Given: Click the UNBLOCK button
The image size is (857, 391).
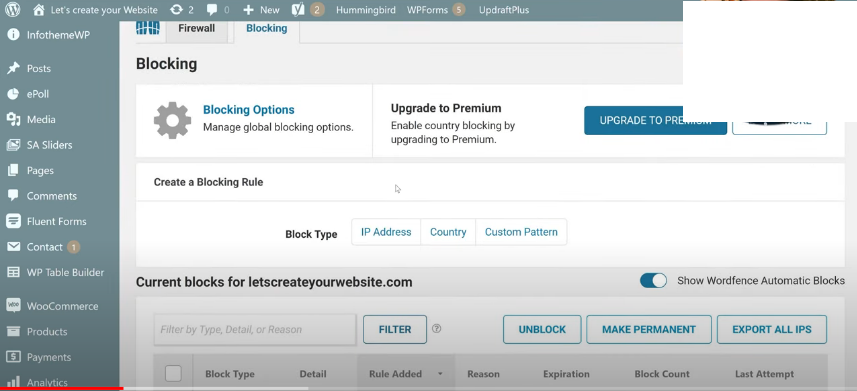Looking at the screenshot, I should (542, 329).
